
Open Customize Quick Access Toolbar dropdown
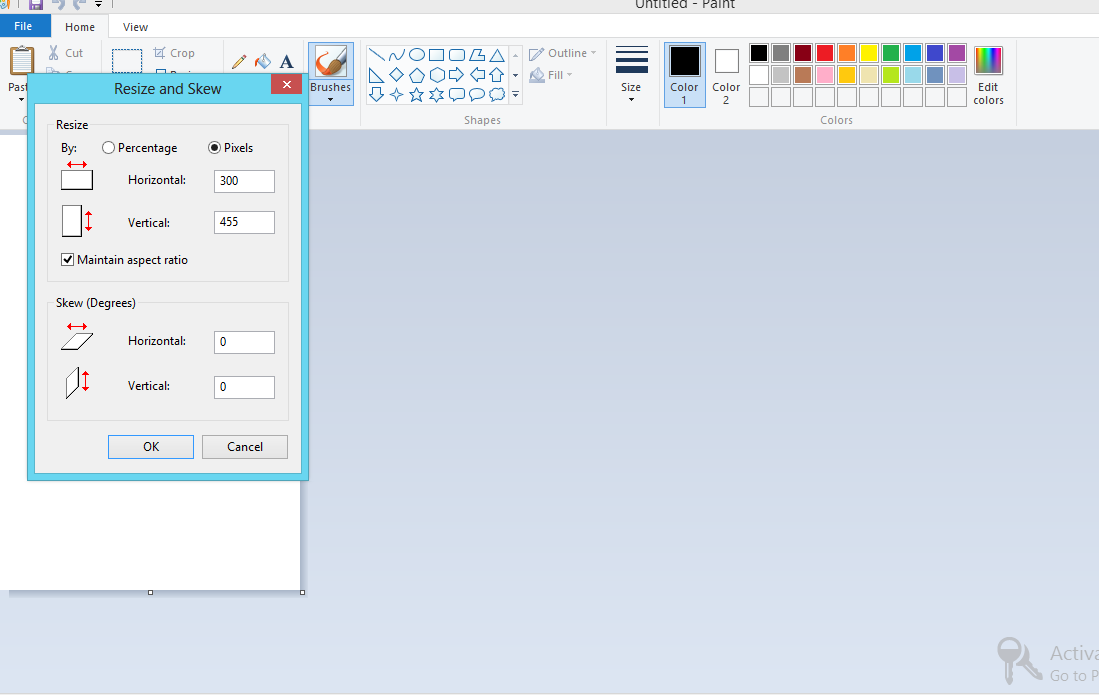click(x=98, y=4)
